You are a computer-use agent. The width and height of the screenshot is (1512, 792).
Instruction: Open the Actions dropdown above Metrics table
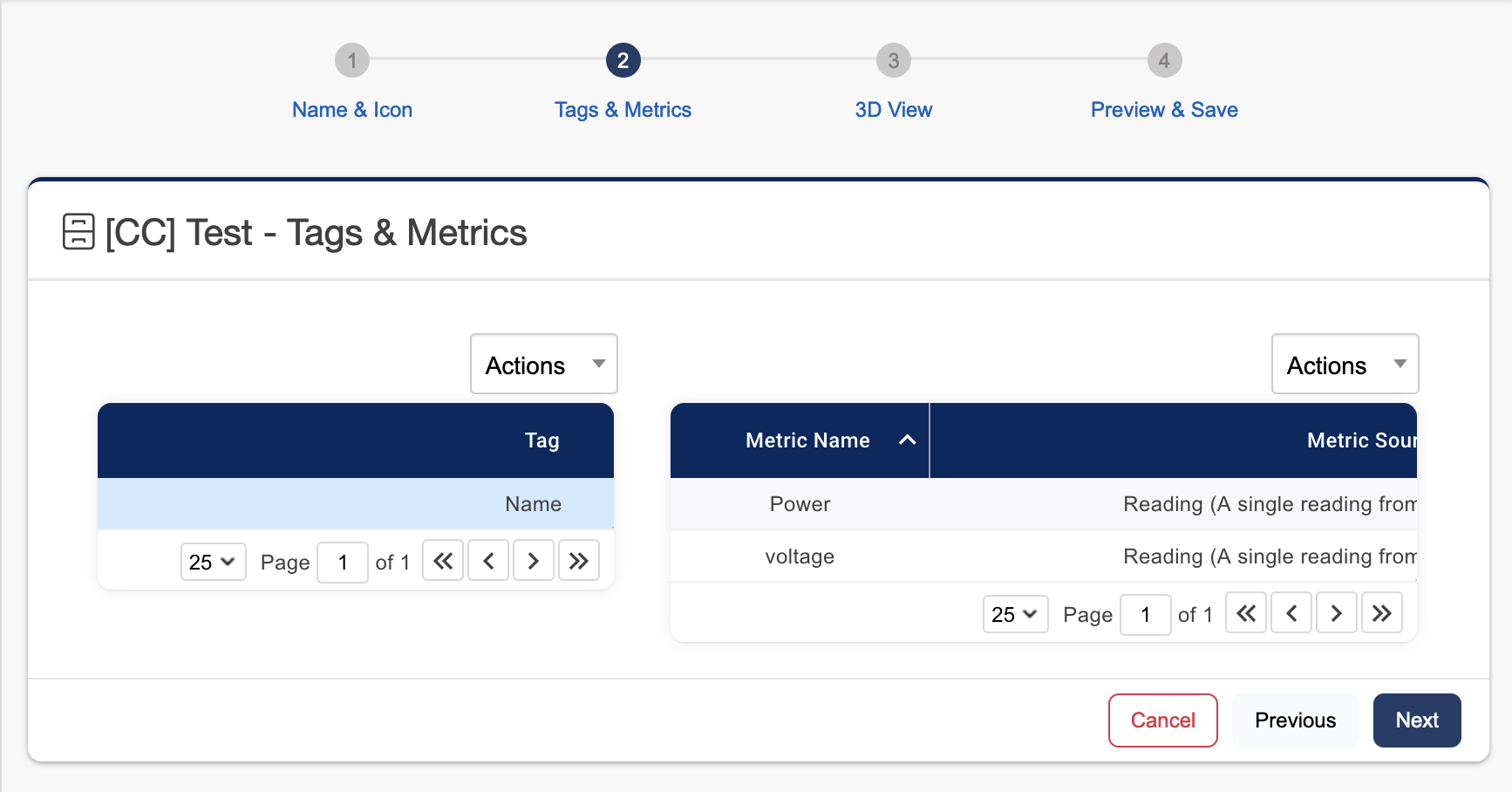coord(1345,365)
